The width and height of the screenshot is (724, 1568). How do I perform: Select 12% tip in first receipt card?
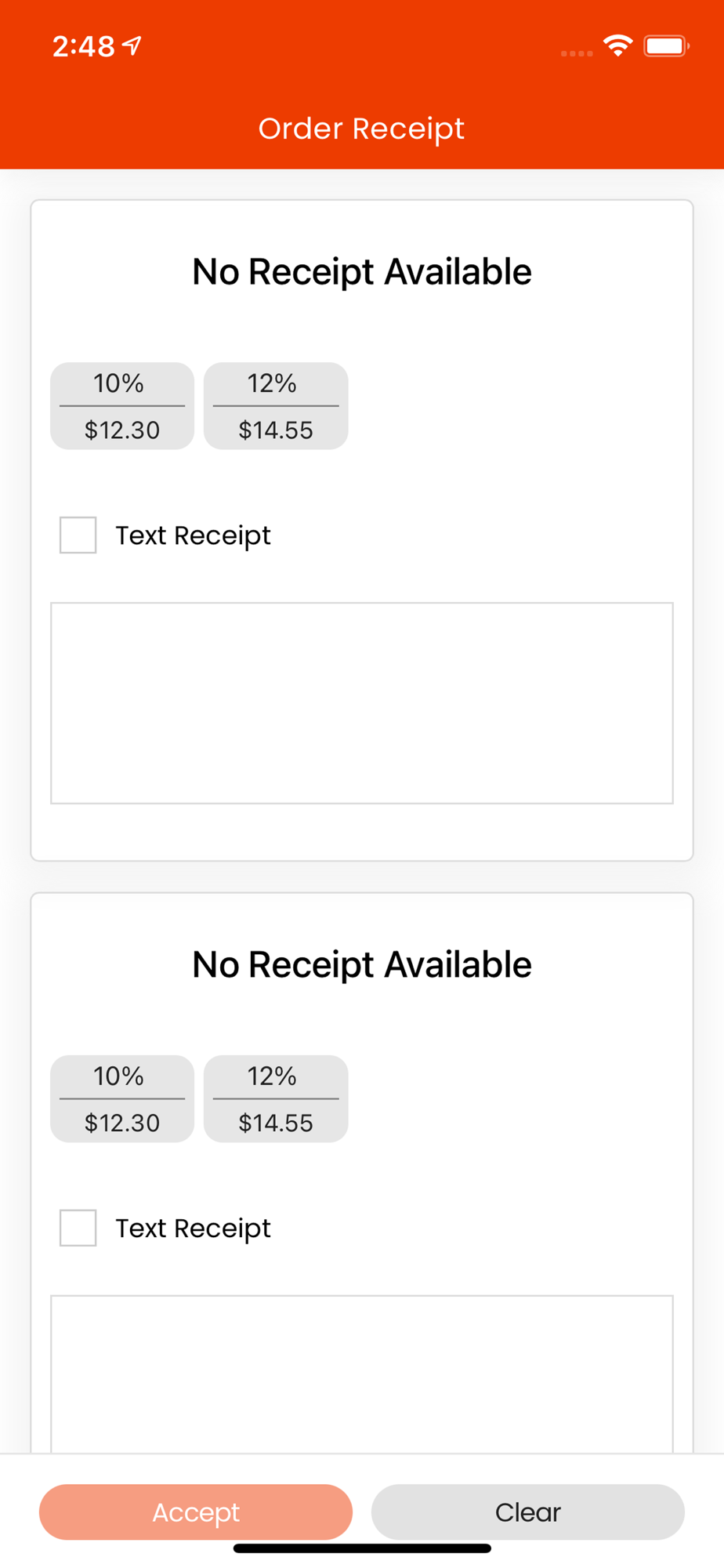276,406
